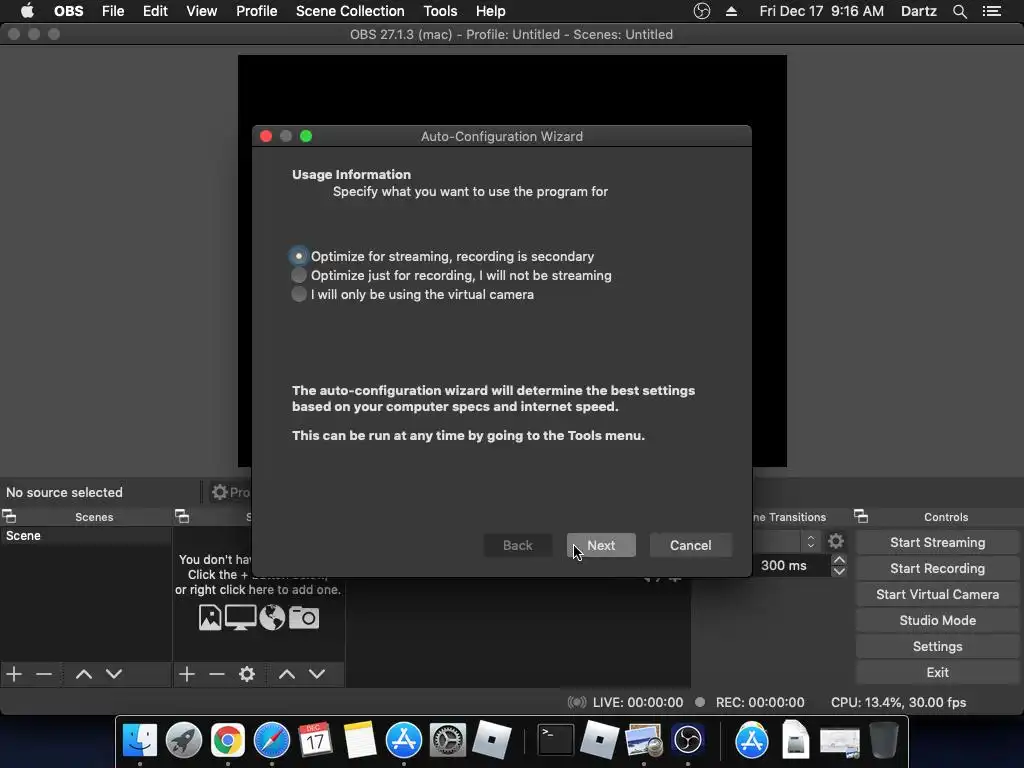This screenshot has height=768, width=1024.
Task: Remove selected scene with minus icon
Action: pos(44,674)
